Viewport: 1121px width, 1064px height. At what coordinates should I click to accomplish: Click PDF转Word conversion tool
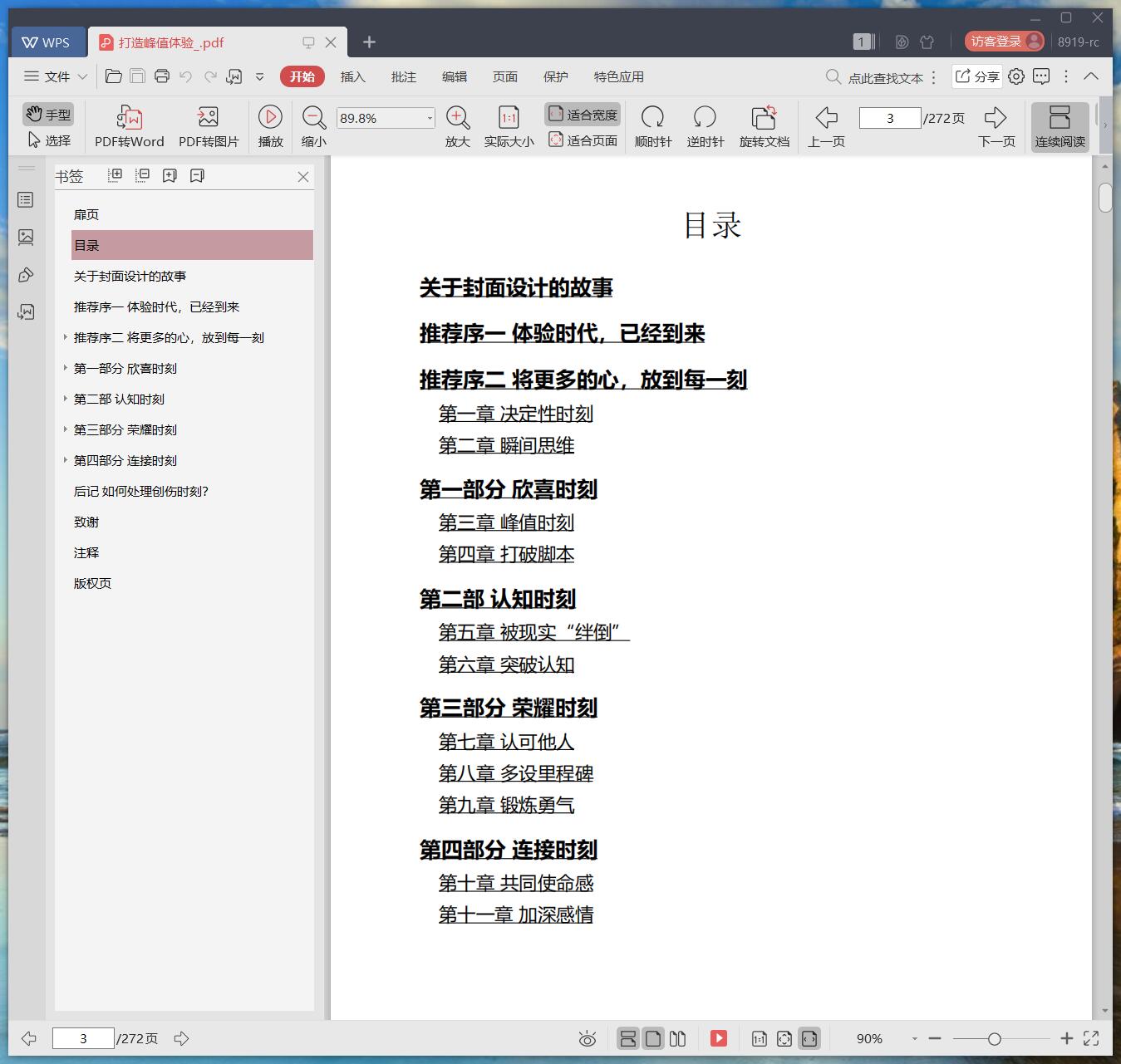129,127
